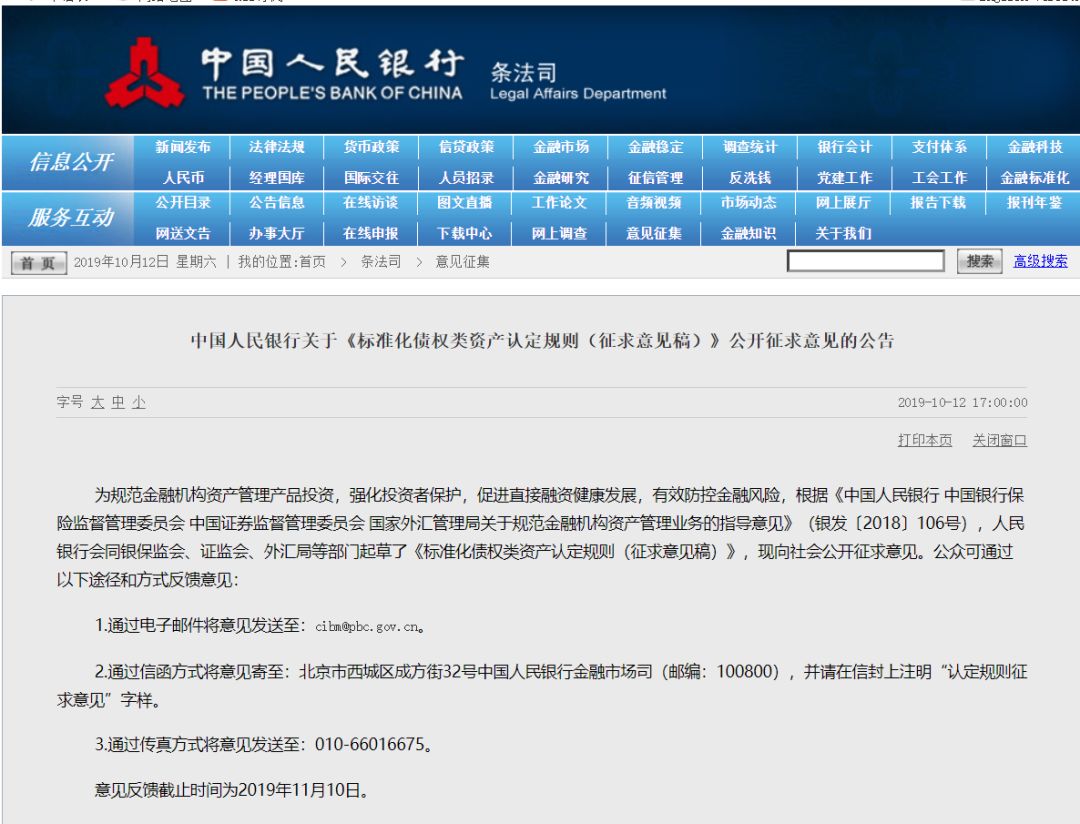The image size is (1080, 824).
Task: Open 公开目录 in service menu
Action: pyautogui.click(x=183, y=203)
